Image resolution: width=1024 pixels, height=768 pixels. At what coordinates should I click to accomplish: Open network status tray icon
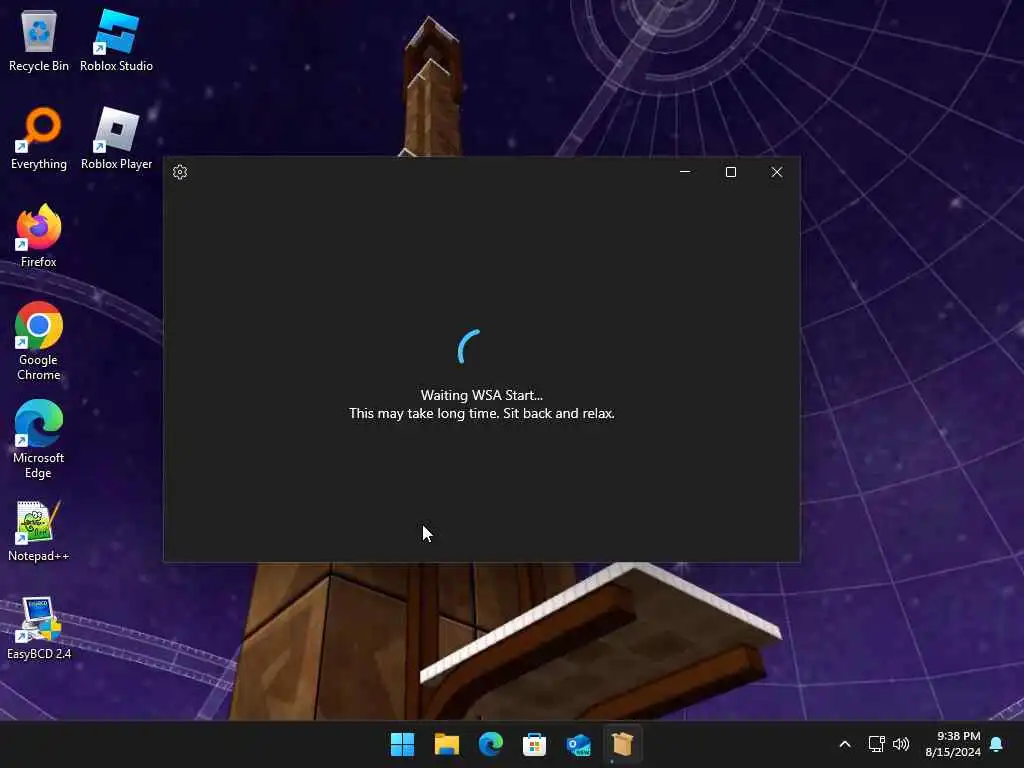click(876, 744)
